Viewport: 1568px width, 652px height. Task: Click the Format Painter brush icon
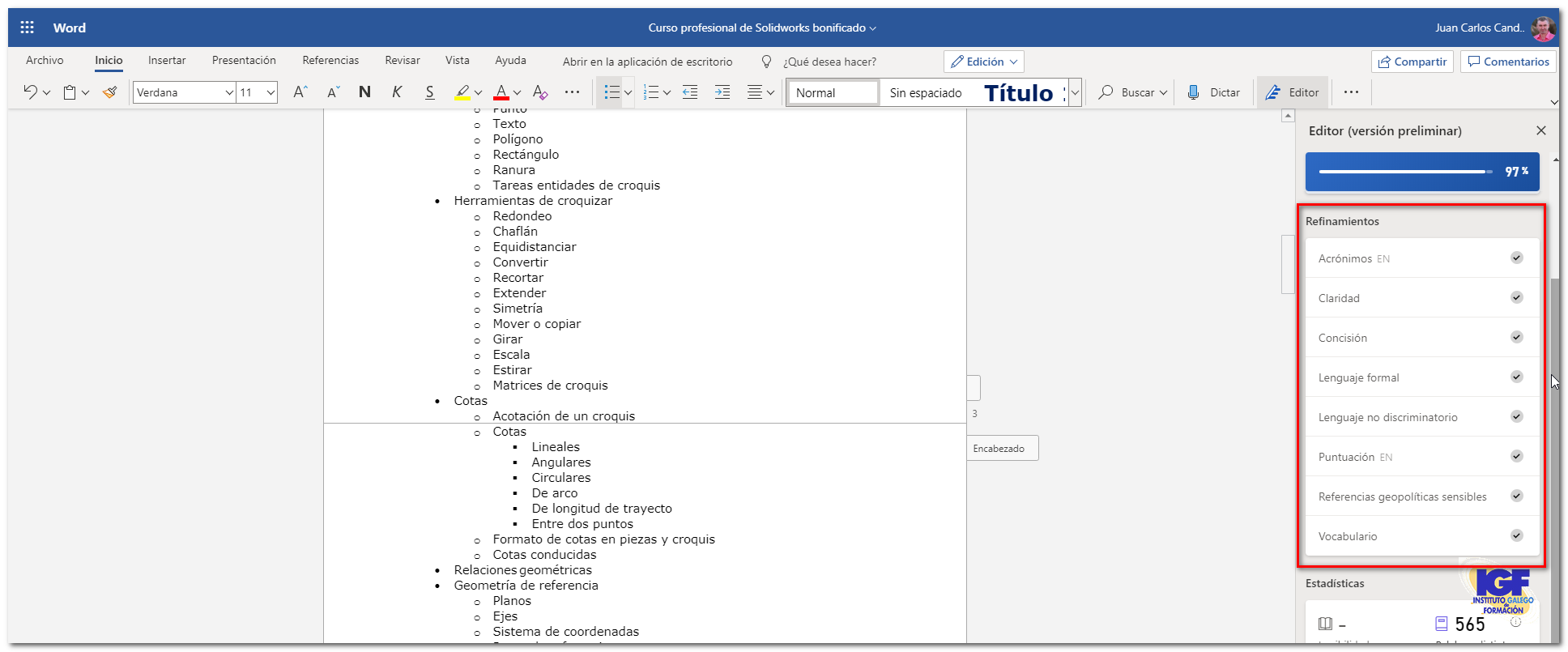pyautogui.click(x=110, y=92)
